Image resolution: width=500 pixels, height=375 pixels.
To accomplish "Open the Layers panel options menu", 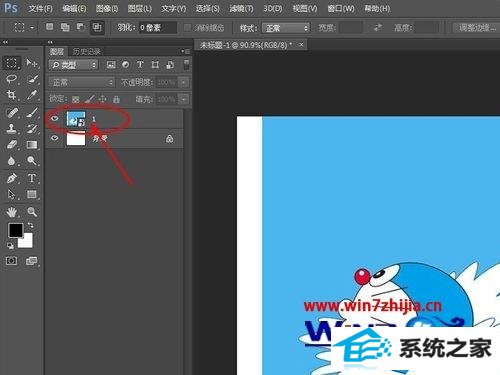I will [186, 51].
